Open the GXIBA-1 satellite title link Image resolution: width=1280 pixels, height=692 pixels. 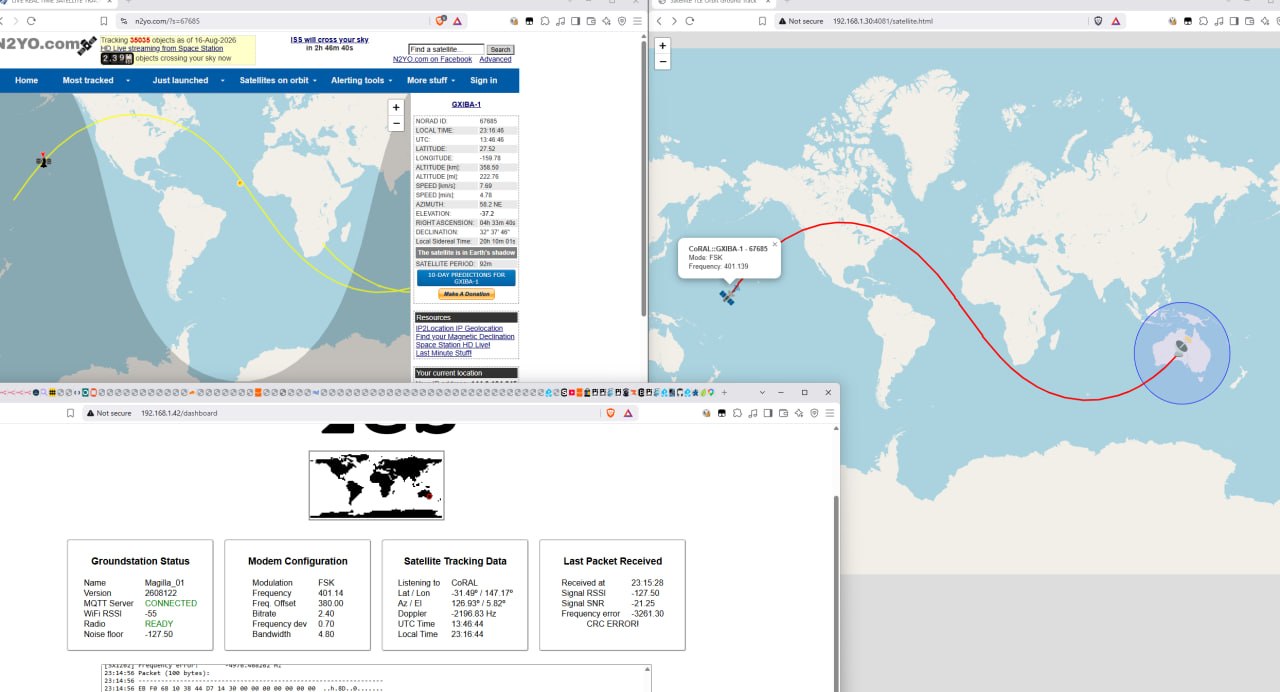[466, 104]
